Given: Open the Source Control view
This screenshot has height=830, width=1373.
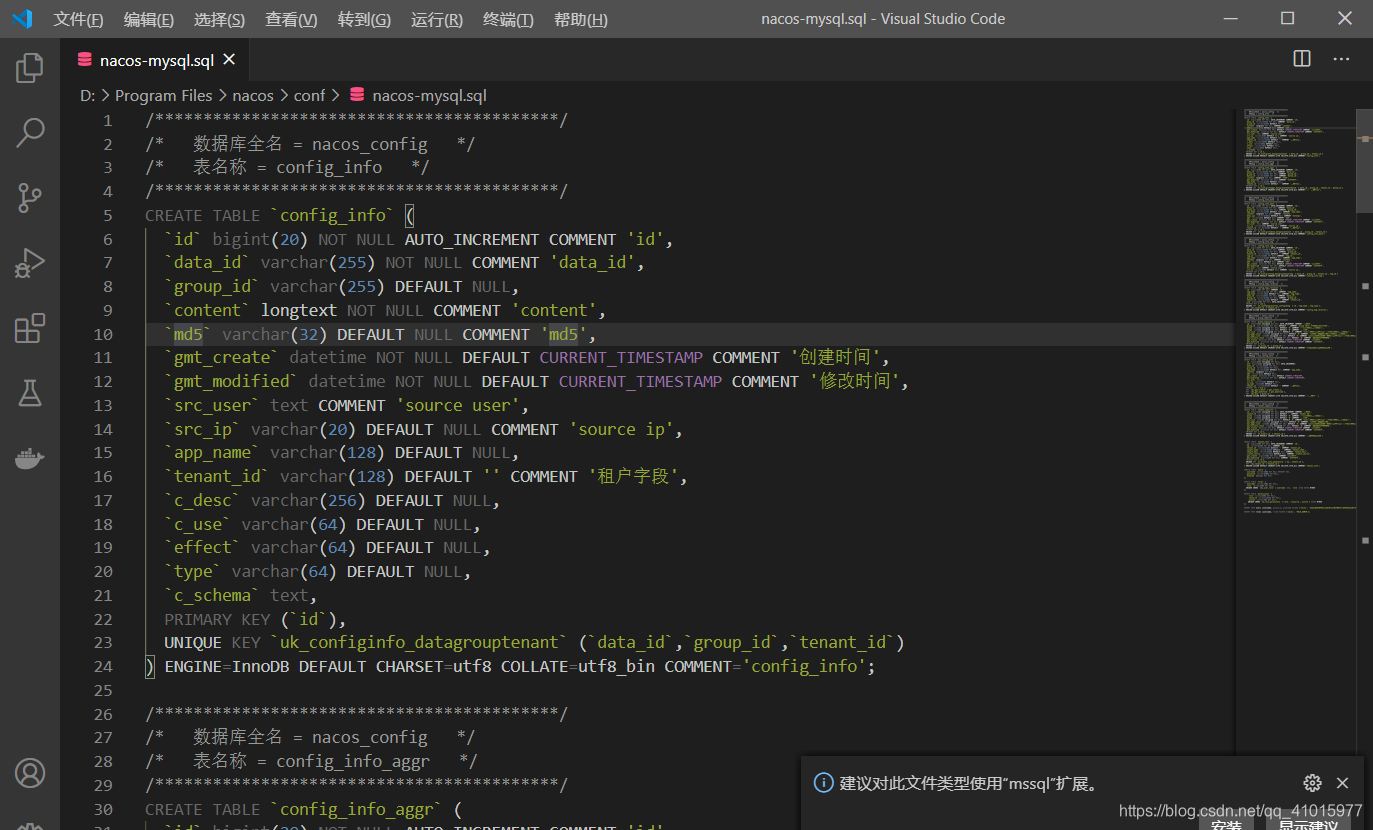Looking at the screenshot, I should tap(30, 198).
